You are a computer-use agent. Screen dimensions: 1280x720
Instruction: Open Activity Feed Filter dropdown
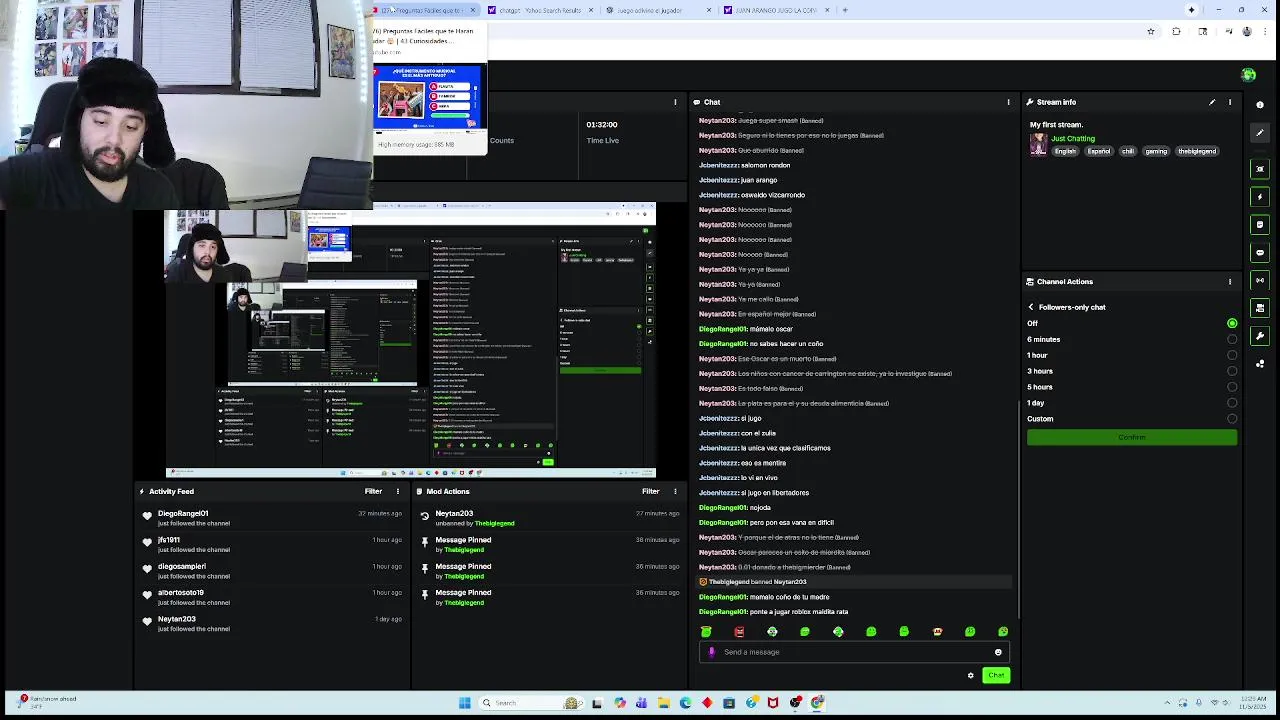click(373, 491)
